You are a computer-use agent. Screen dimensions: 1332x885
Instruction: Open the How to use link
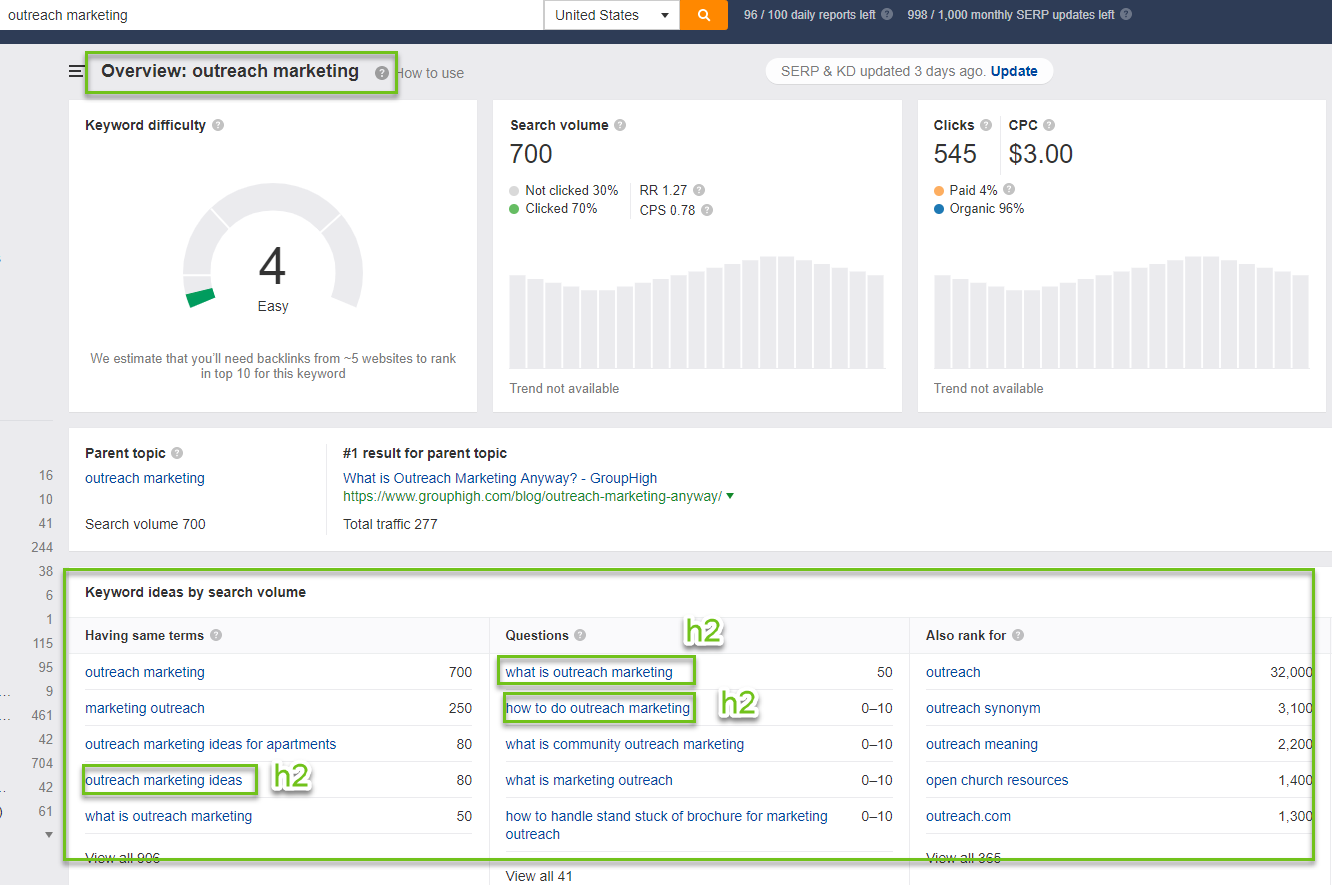(x=431, y=73)
